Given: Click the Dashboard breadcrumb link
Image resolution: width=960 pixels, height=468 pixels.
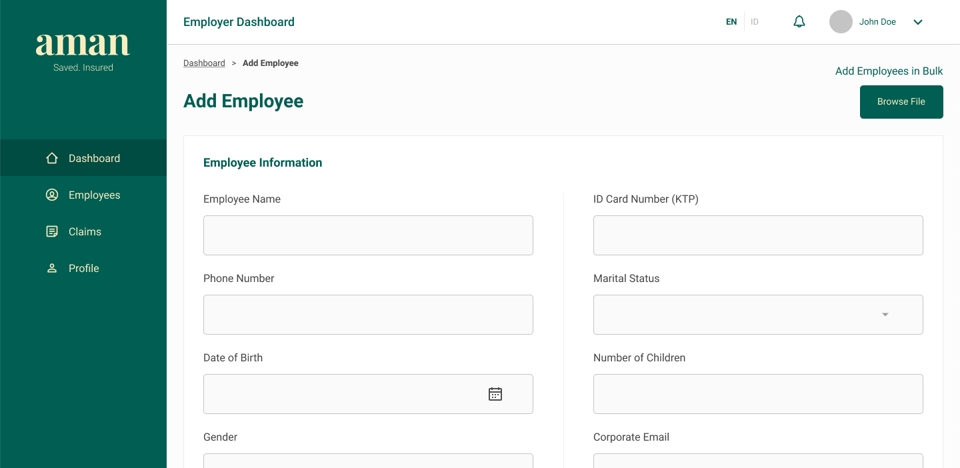Looking at the screenshot, I should (x=204, y=63).
